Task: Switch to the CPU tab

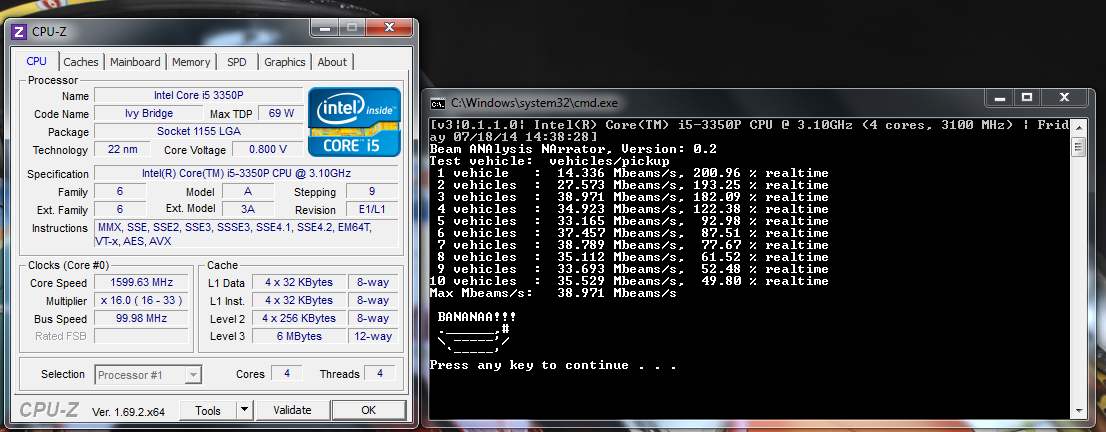Action: (37, 61)
